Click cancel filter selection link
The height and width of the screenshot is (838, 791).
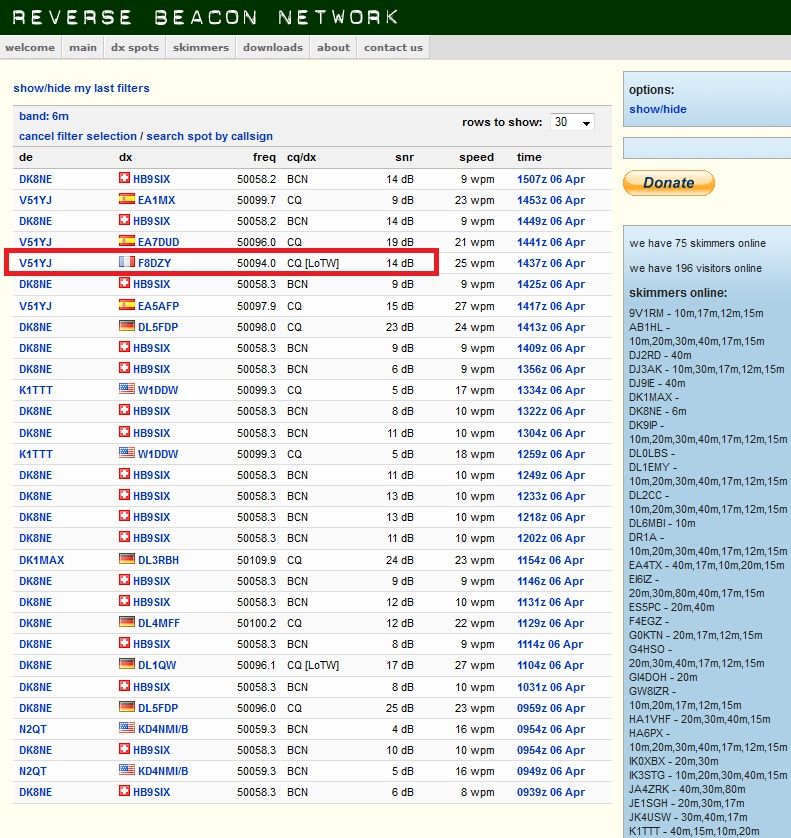(78, 136)
